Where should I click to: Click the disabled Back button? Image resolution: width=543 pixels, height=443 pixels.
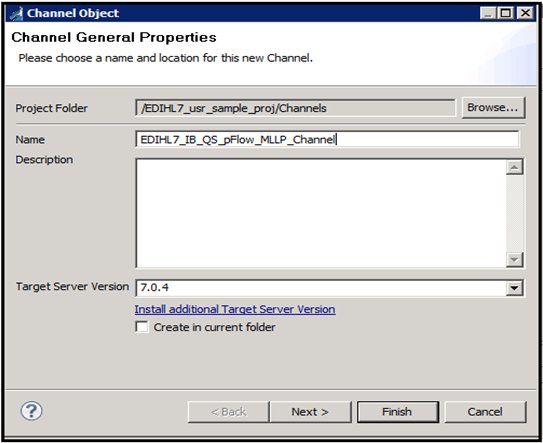tap(229, 412)
